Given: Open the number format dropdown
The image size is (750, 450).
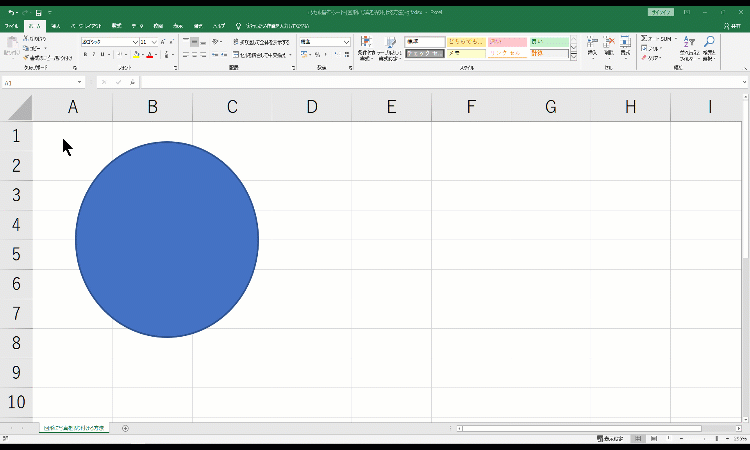Looking at the screenshot, I should click(x=347, y=42).
